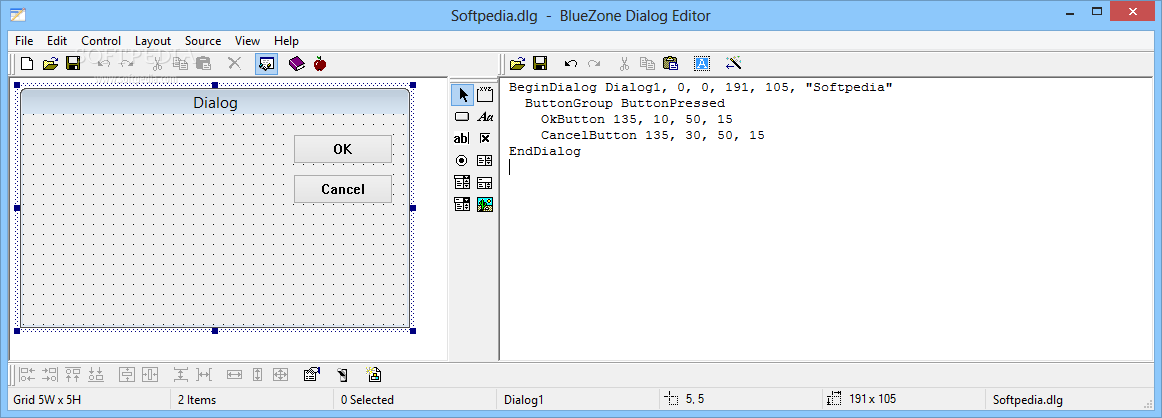Click the black tag icon in layout toolbar

click(342, 374)
